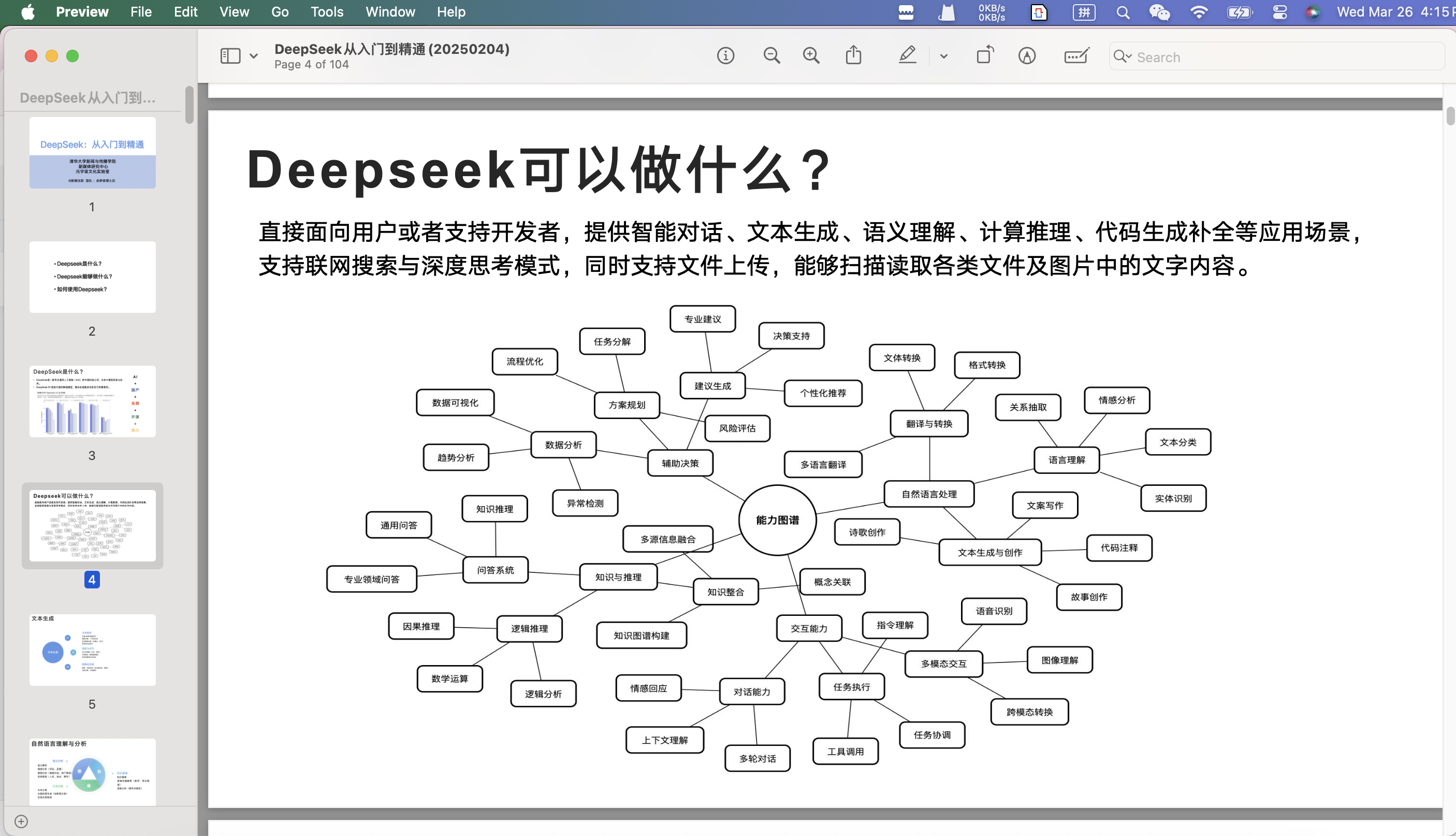Select page 2 thumbnail
The height and width of the screenshot is (836, 1456).
[92, 277]
